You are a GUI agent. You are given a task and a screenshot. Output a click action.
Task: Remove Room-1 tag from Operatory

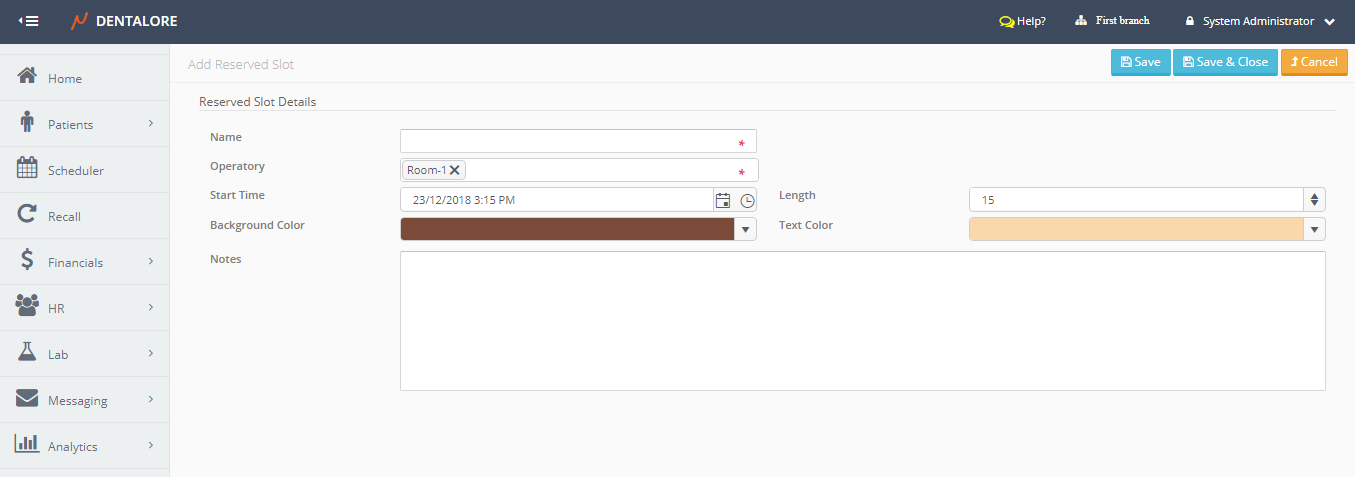click(x=455, y=170)
